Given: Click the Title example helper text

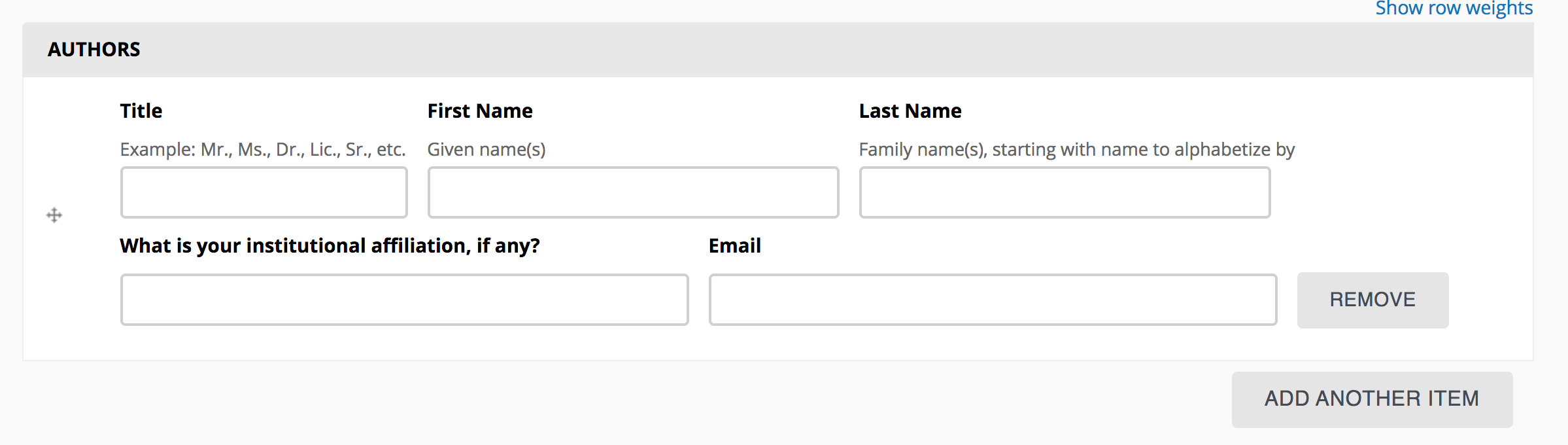Looking at the screenshot, I should point(262,149).
